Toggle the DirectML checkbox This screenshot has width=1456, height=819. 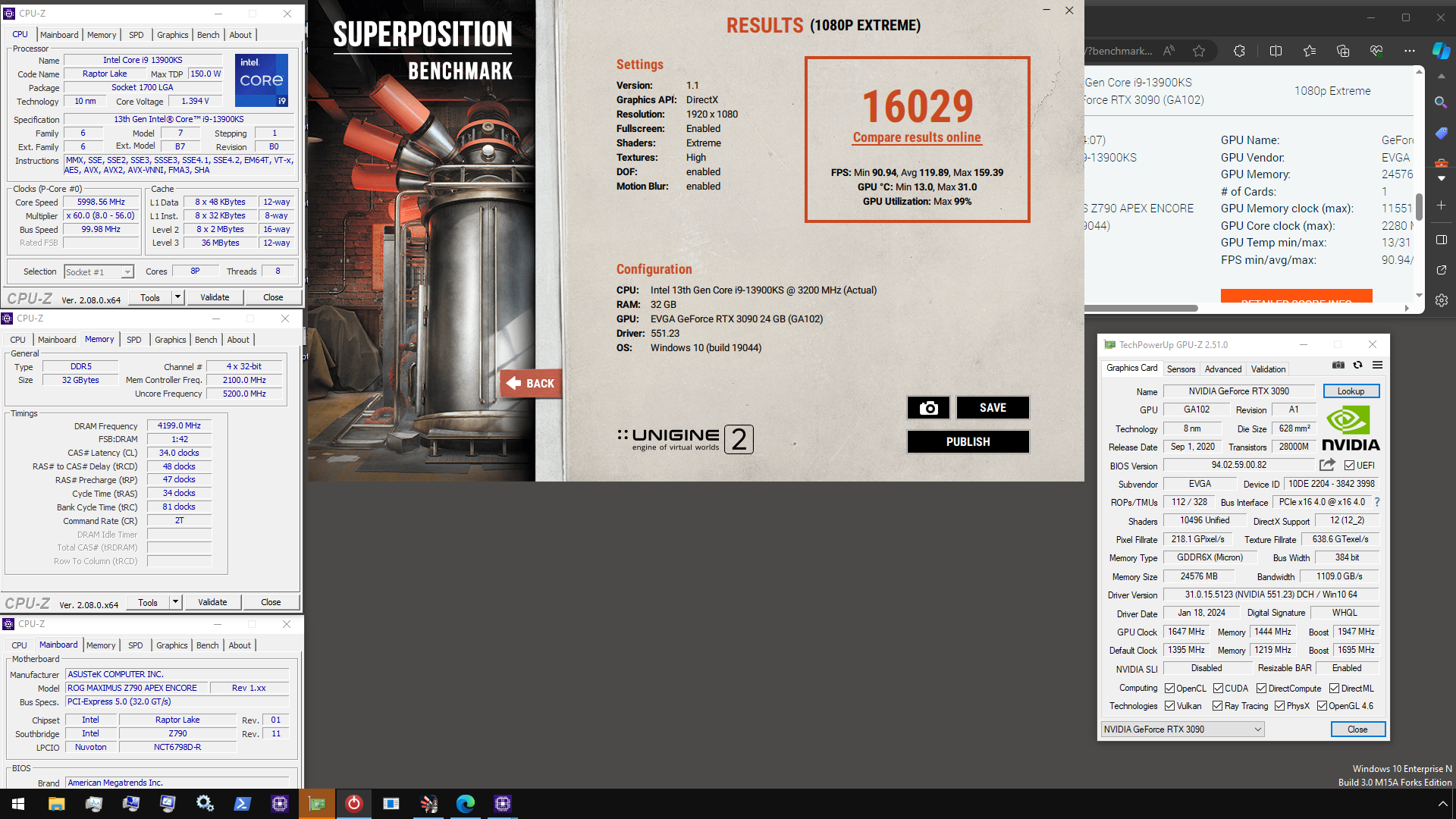pyautogui.click(x=1334, y=689)
